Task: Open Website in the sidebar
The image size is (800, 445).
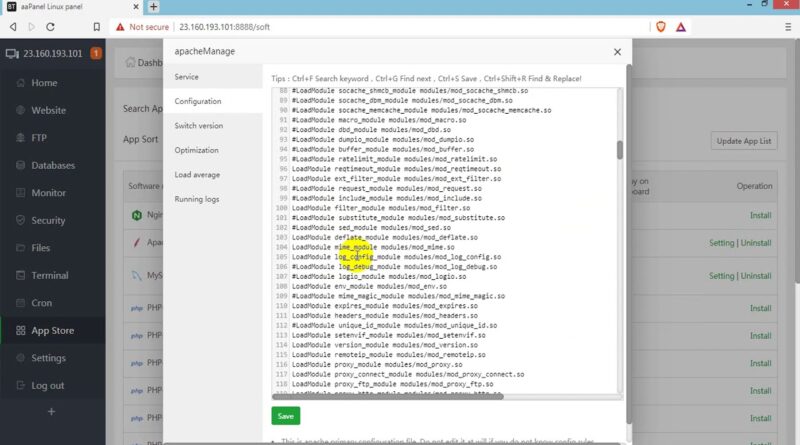Action: pyautogui.click(x=48, y=110)
